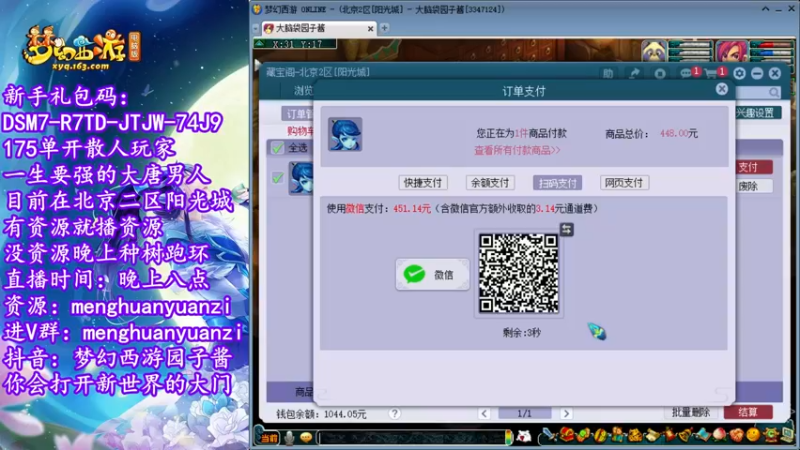Select the 余额支付 payment tab
Viewport: 800px width, 450px height.
click(x=490, y=183)
